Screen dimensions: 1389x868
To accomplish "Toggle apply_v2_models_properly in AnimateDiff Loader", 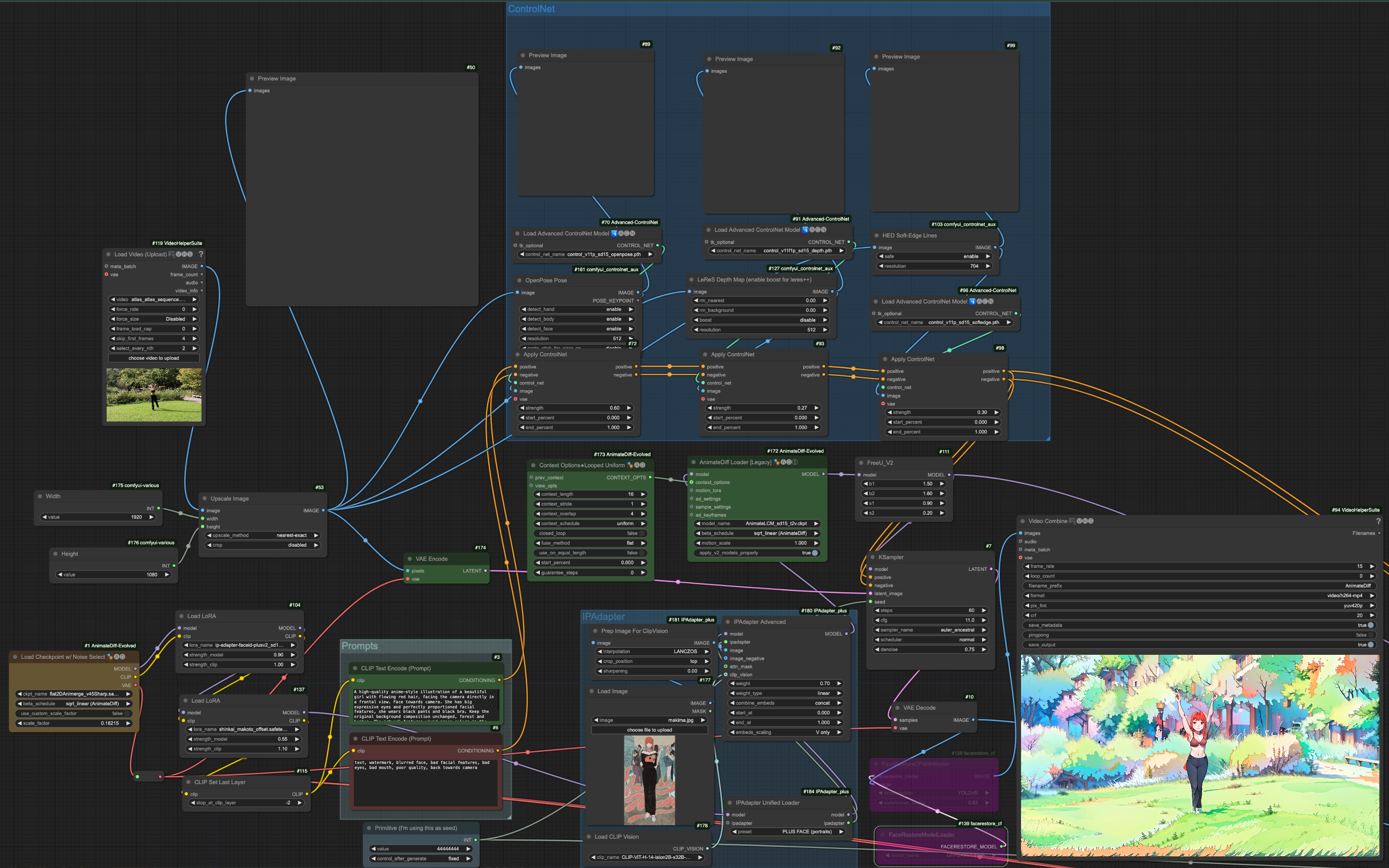I will pos(814,553).
